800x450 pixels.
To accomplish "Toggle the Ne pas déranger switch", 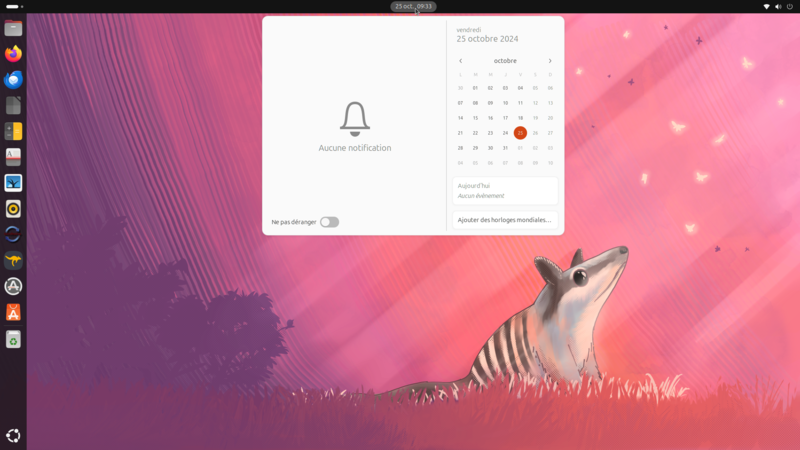I will pos(330,222).
